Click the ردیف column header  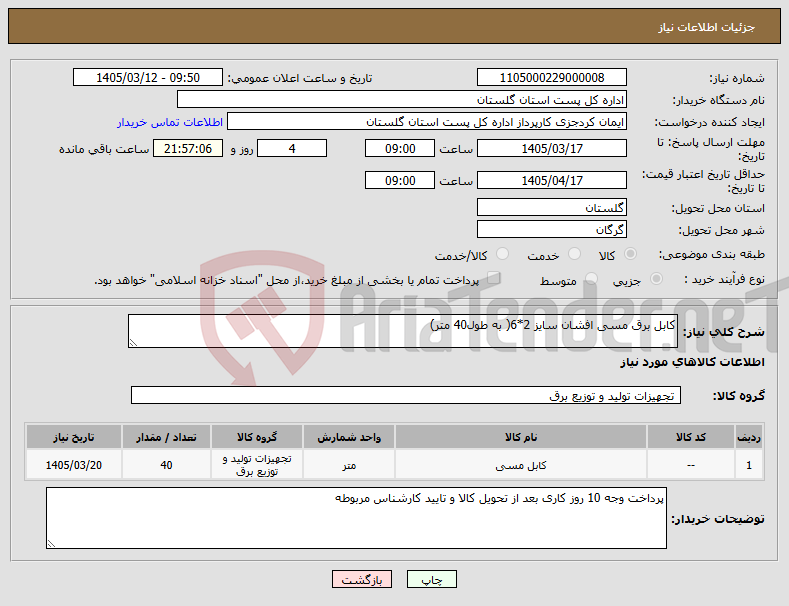tap(749, 437)
